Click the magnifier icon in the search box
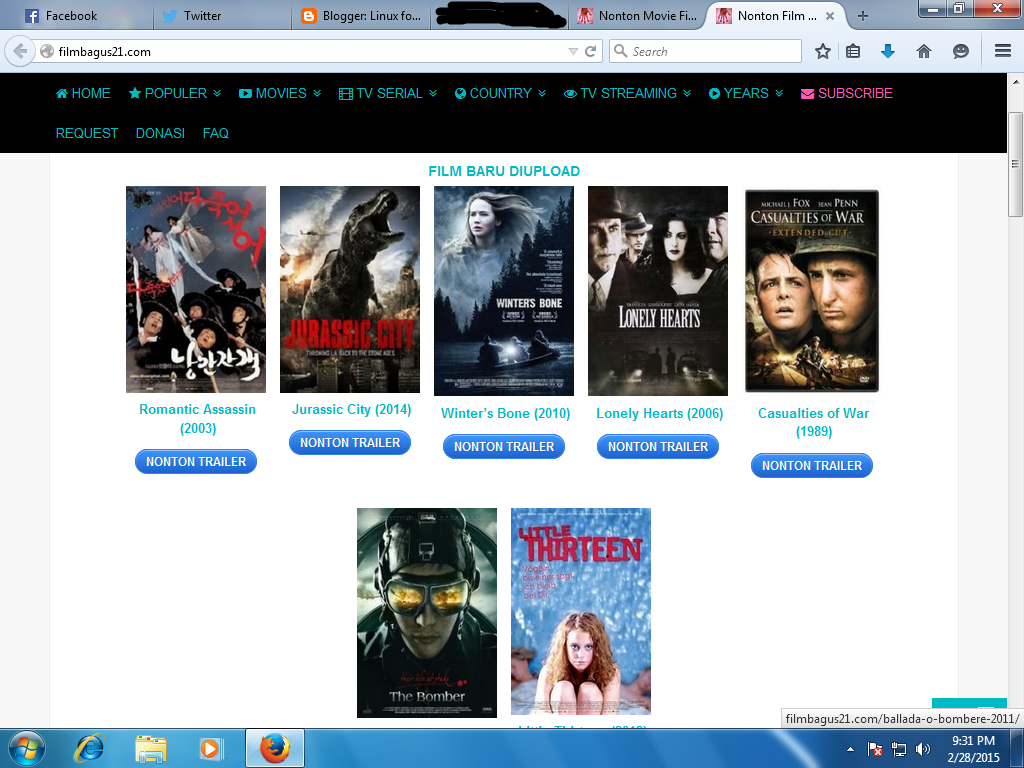 pyautogui.click(x=620, y=51)
